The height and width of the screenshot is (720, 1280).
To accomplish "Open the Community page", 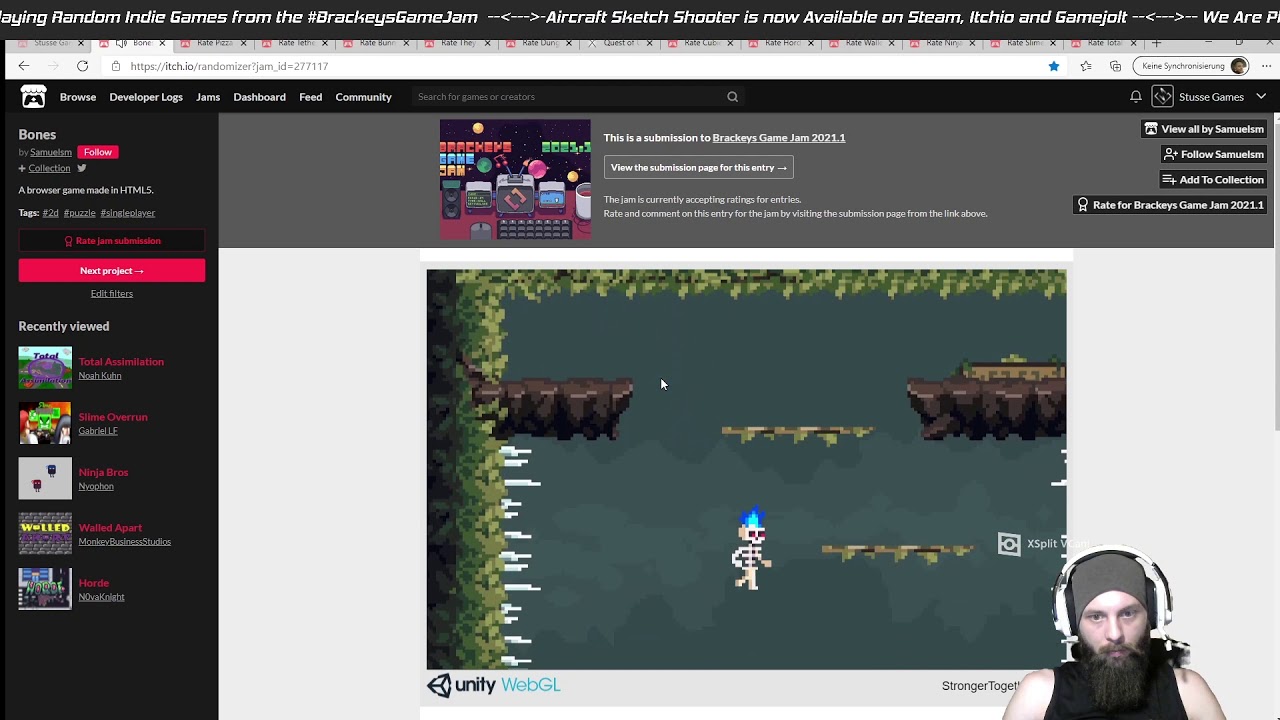I will (x=363, y=97).
